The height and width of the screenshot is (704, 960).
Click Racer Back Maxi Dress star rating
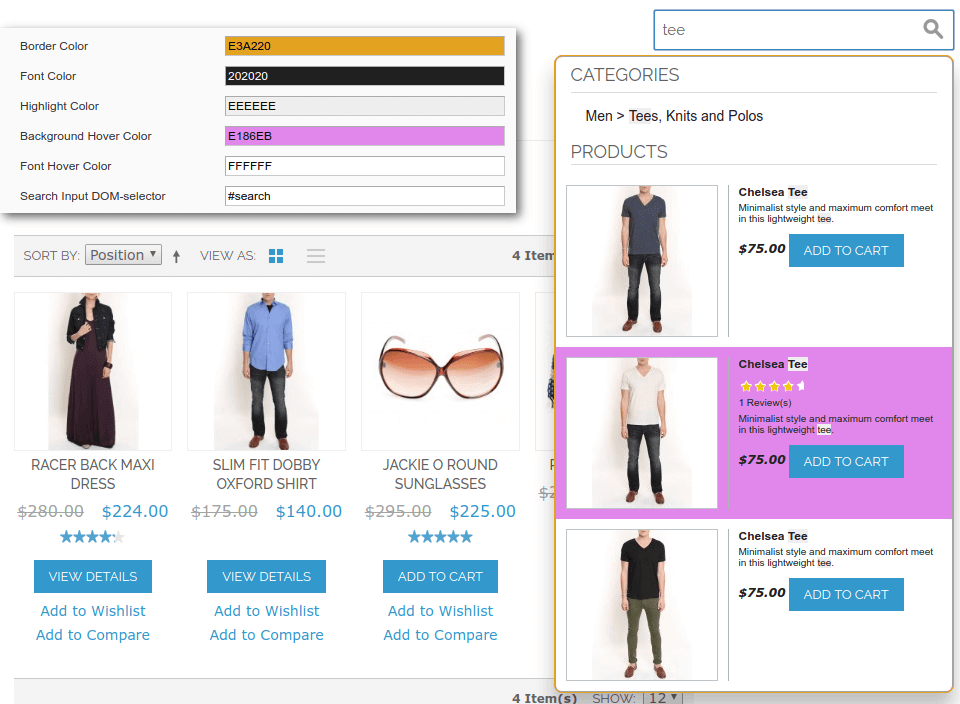pyautogui.click(x=92, y=537)
